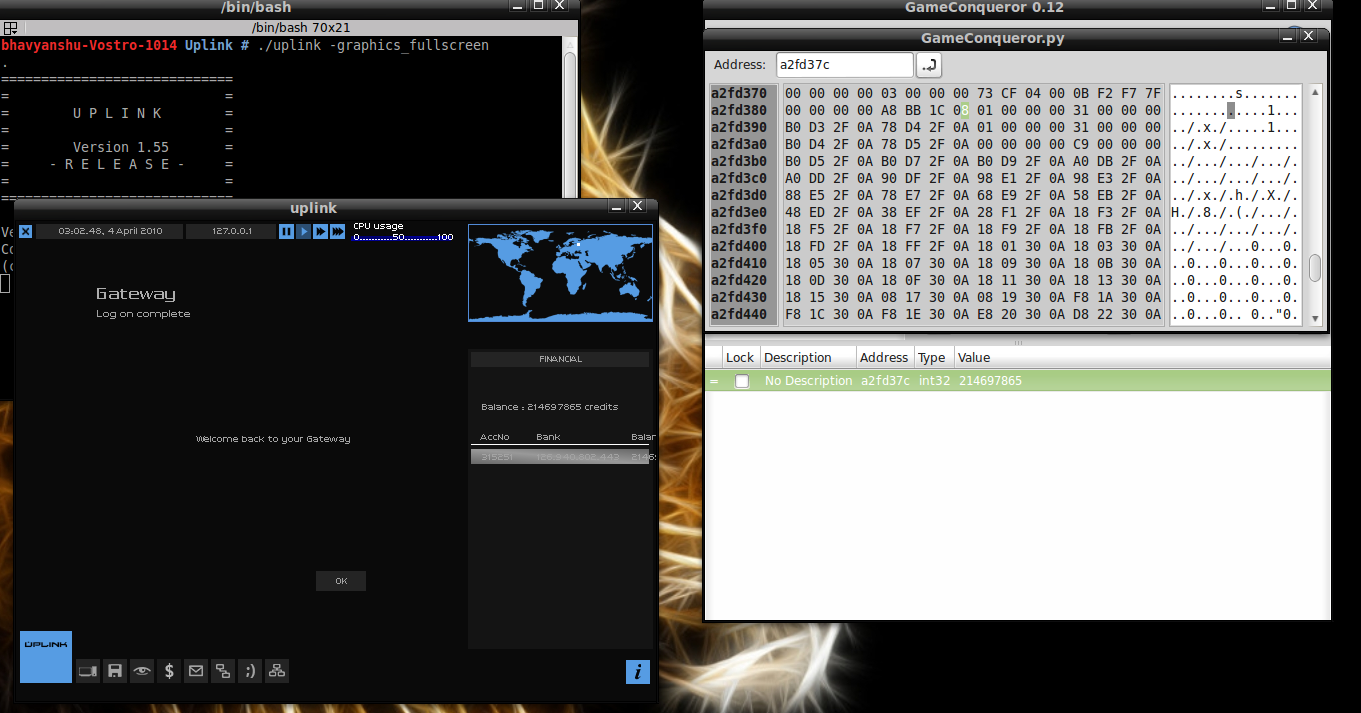
Task: Sort by the Address column header
Action: (884, 357)
